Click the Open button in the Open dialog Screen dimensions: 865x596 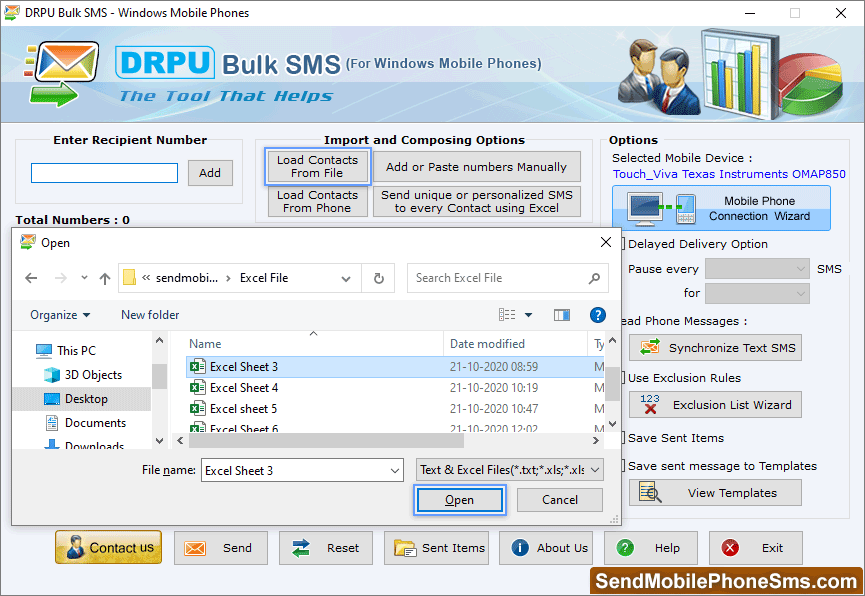click(460, 500)
